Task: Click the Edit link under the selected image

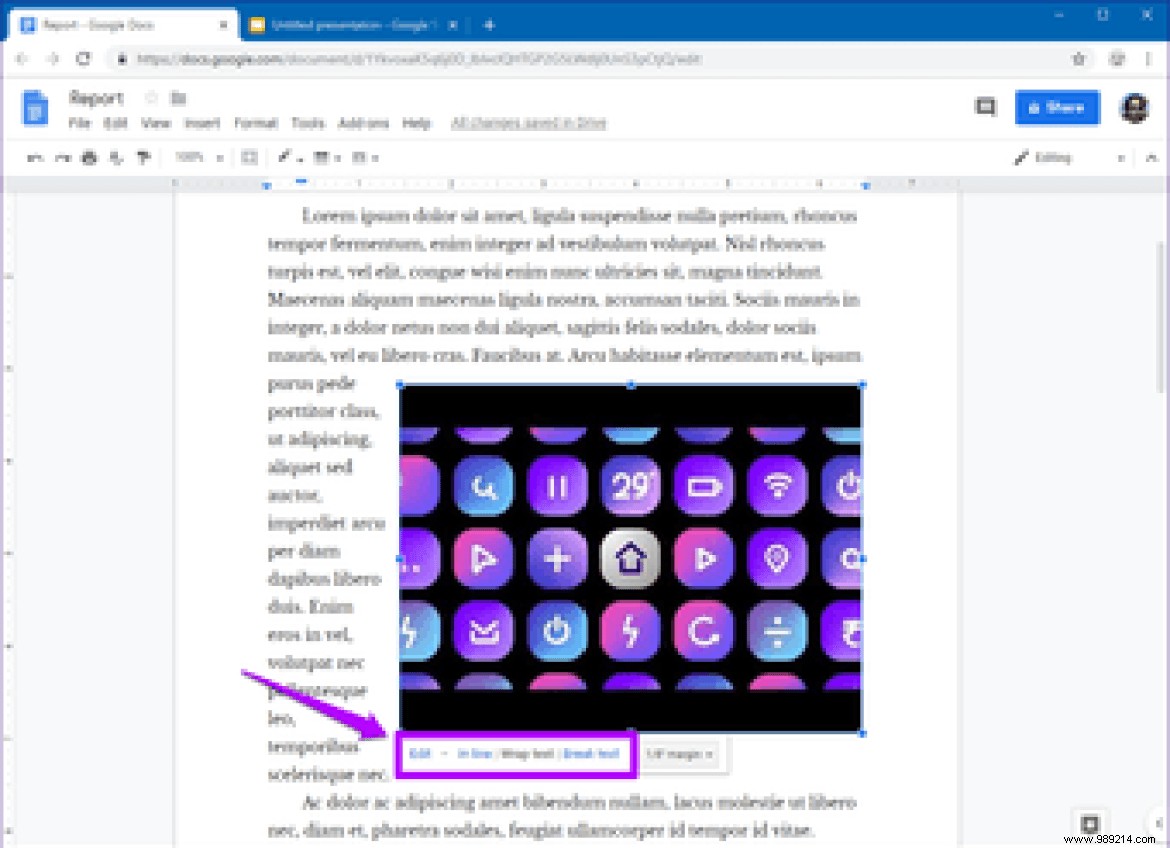Action: tap(418, 754)
